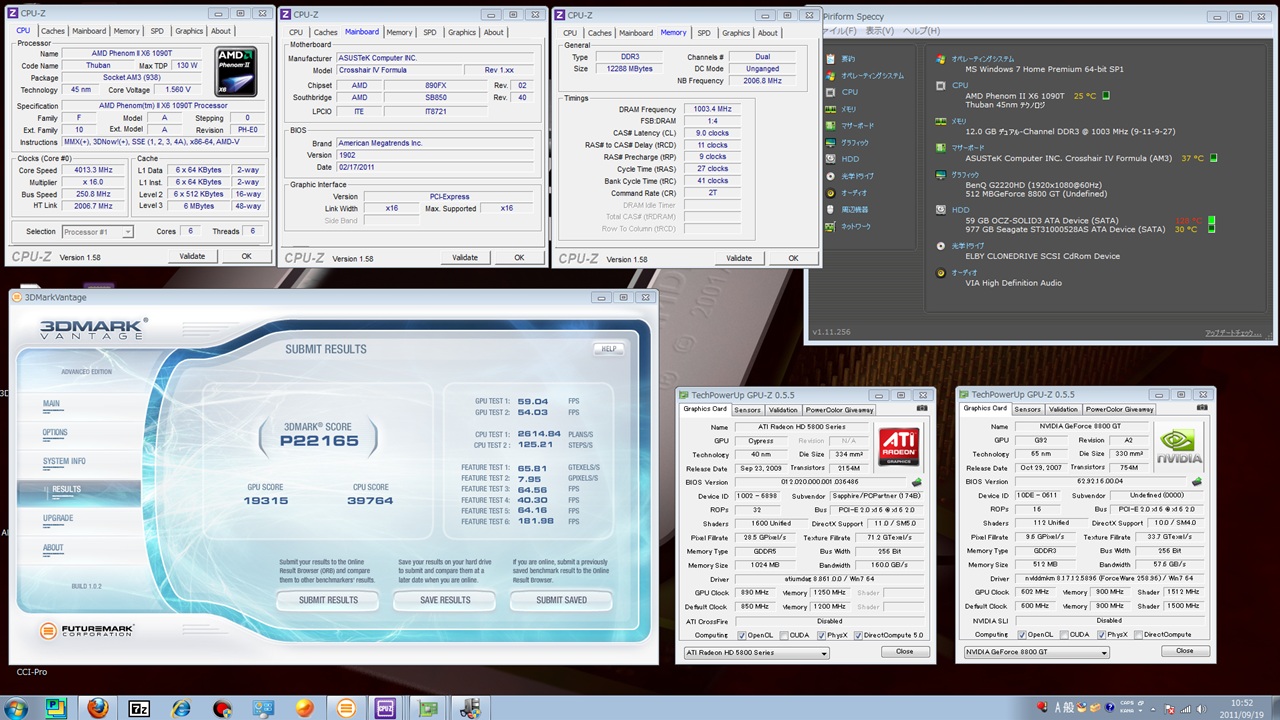Screen dimensions: 1280x720
Task: Select the Peripherals icon in Speccy sidebar
Action: 830,209
